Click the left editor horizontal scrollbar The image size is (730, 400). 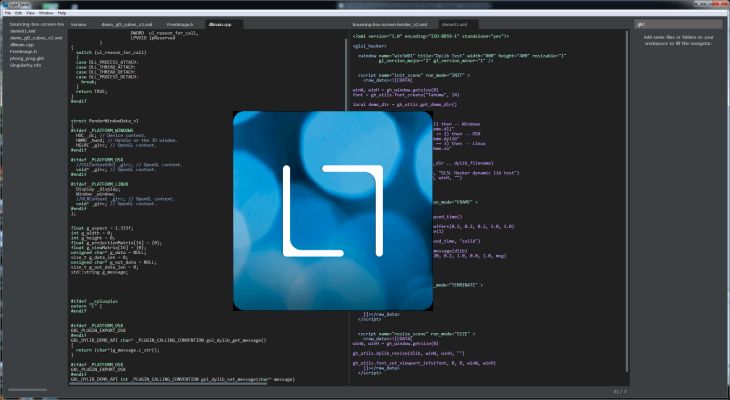pyautogui.click(x=168, y=384)
